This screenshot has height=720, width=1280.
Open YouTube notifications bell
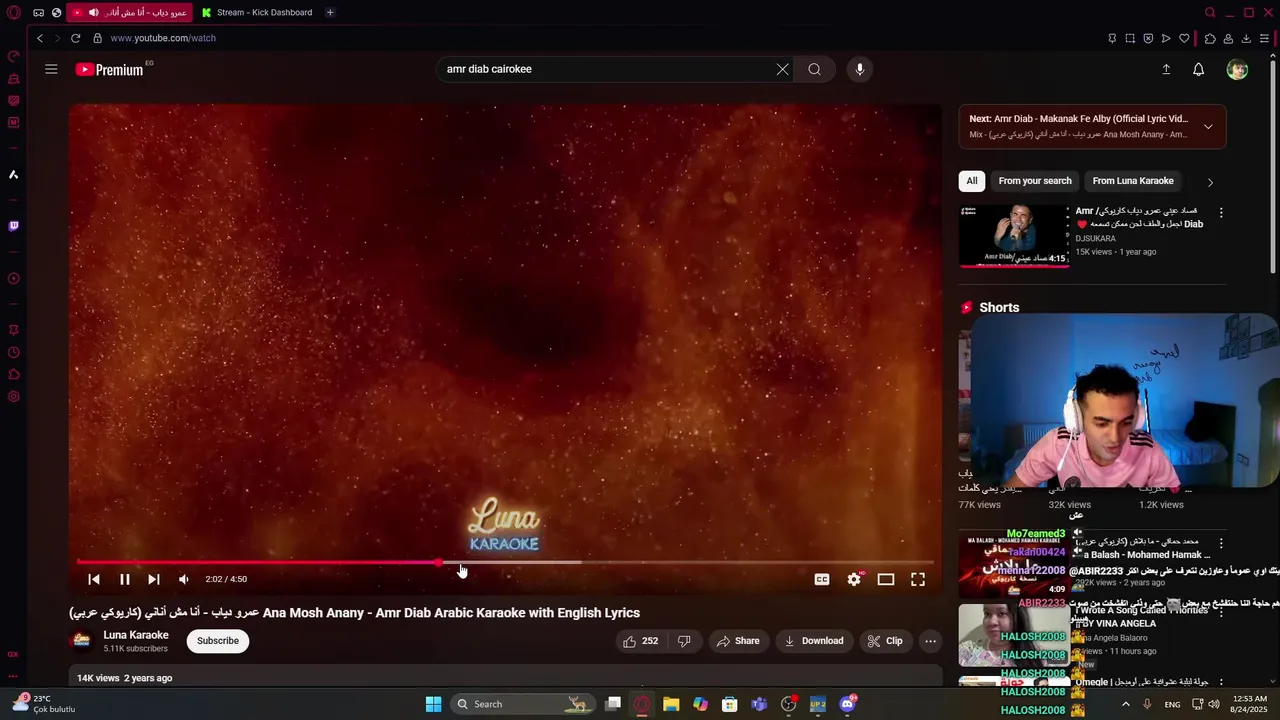pos(1198,69)
